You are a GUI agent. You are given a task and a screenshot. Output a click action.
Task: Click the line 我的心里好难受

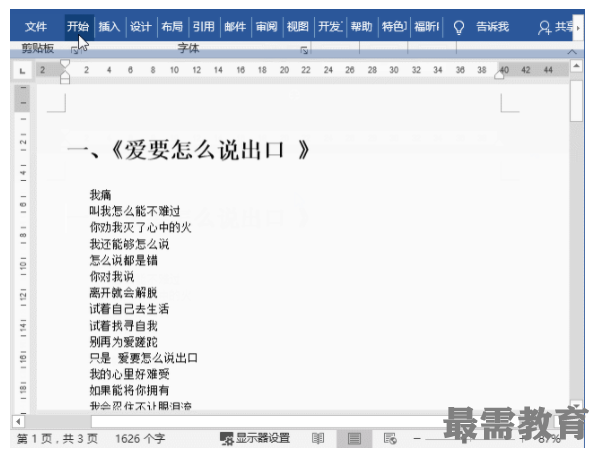(129, 374)
